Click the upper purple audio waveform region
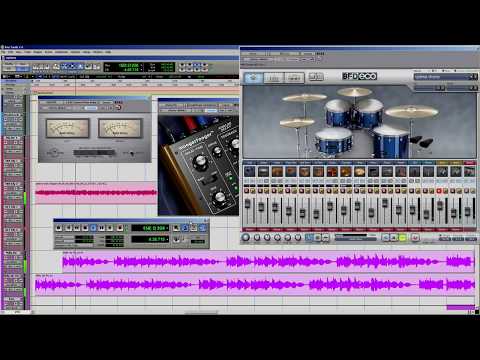Screen dimensions: 480x360 click(268, 262)
